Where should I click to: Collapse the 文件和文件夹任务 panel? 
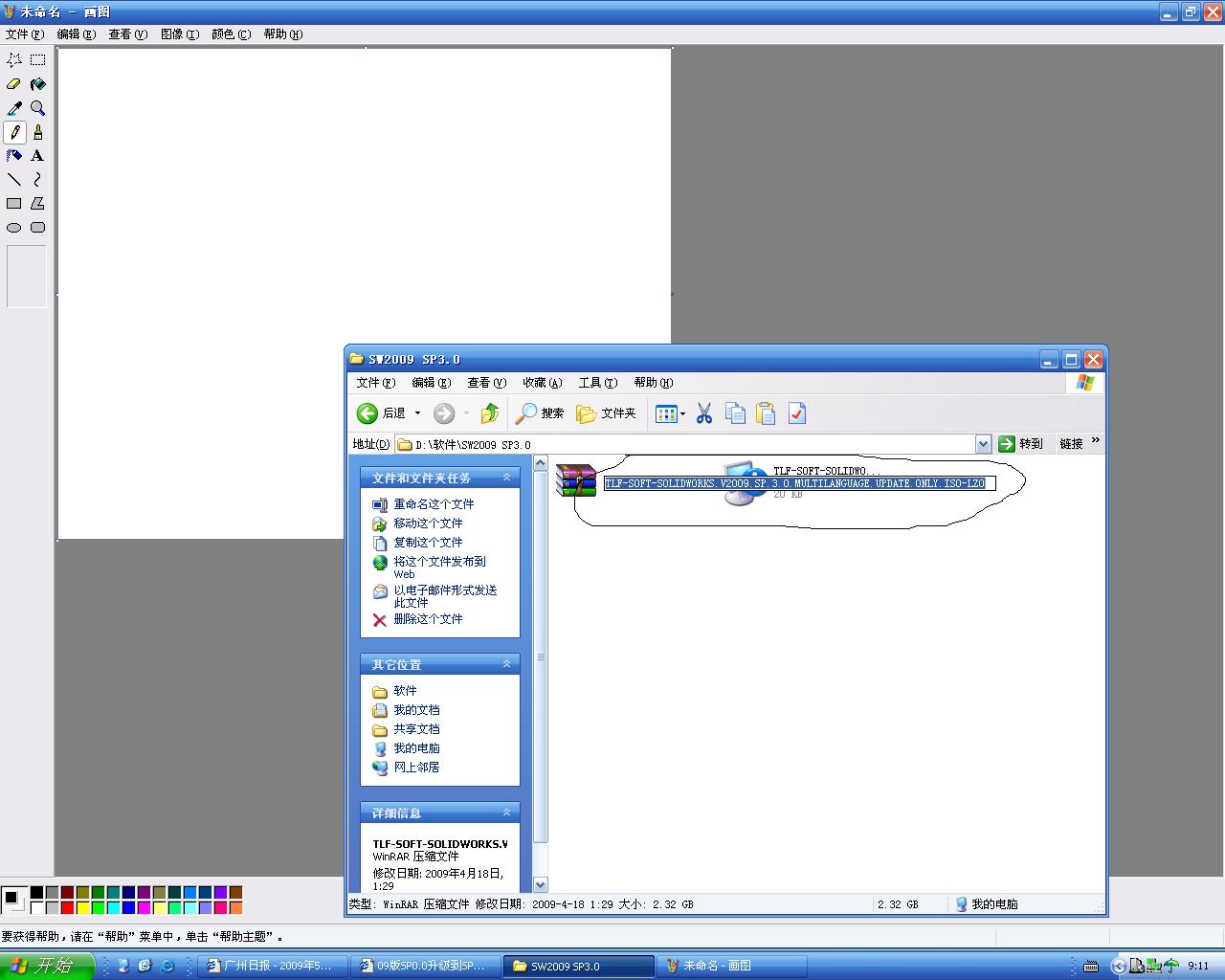[507, 478]
